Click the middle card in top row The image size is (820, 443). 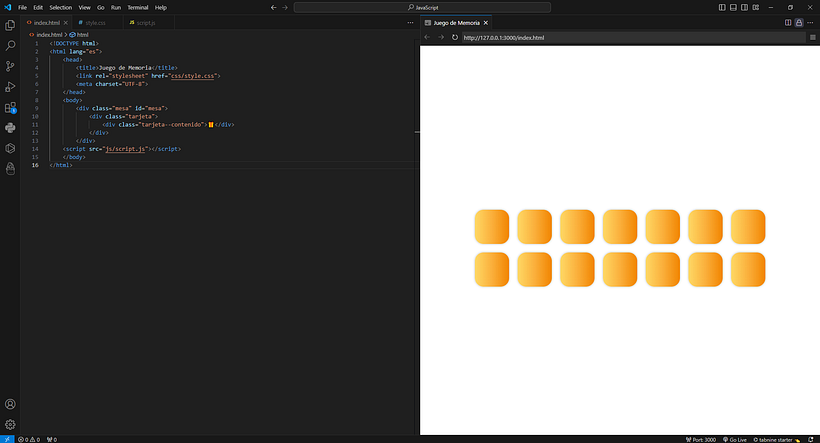(620, 226)
